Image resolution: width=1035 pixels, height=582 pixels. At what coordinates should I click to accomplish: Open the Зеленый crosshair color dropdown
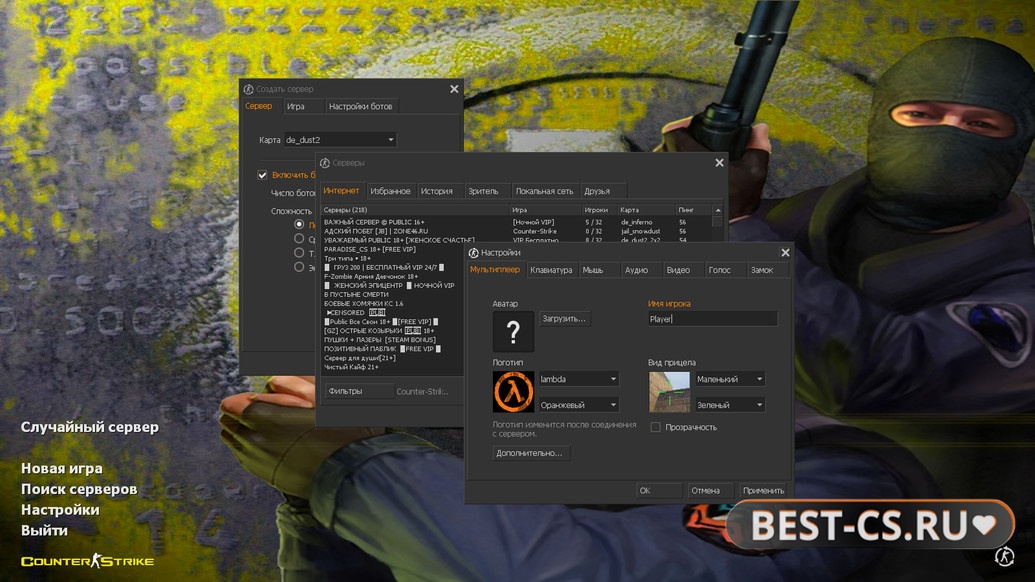[730, 404]
